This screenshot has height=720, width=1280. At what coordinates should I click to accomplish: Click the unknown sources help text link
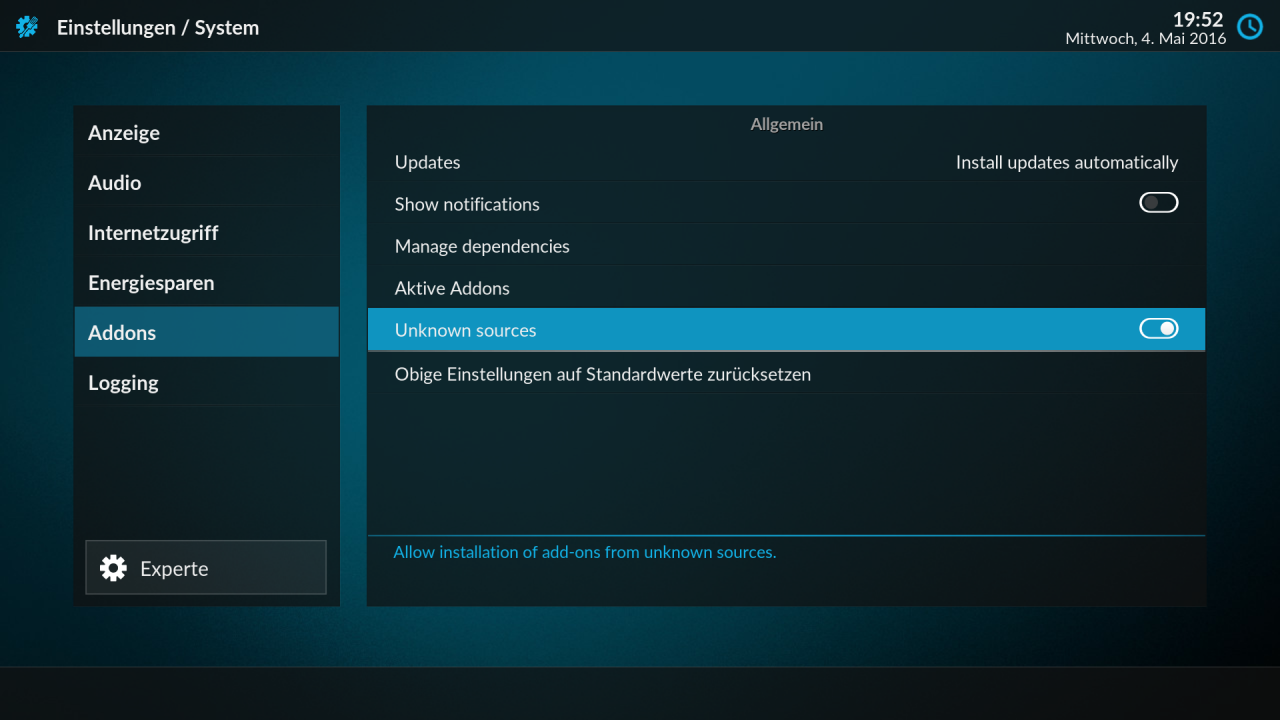point(584,551)
